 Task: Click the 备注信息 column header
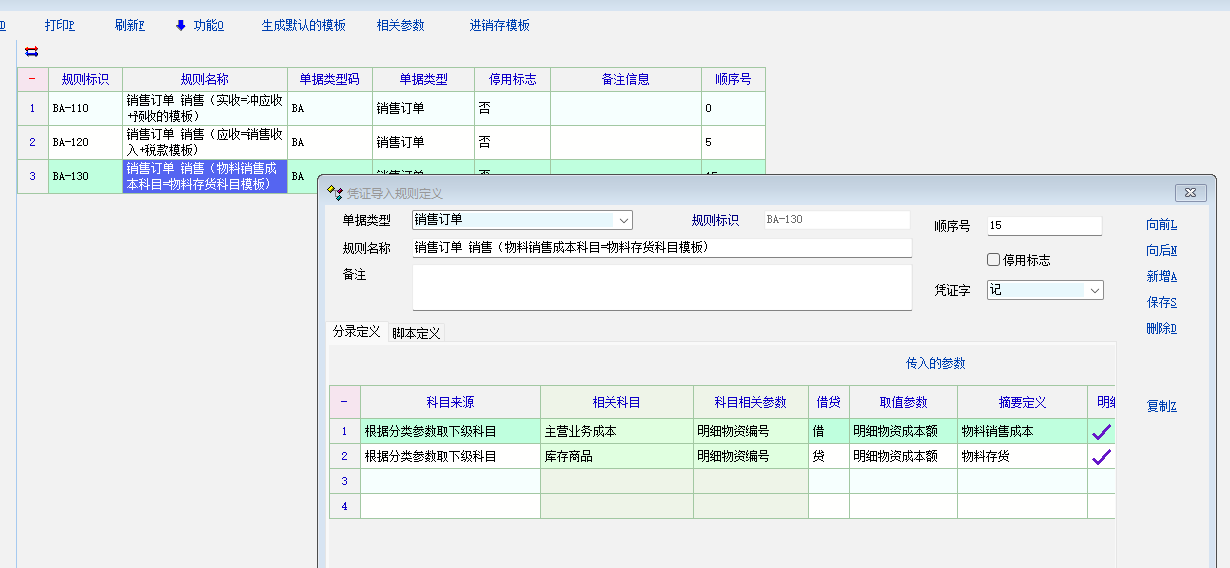point(626,80)
